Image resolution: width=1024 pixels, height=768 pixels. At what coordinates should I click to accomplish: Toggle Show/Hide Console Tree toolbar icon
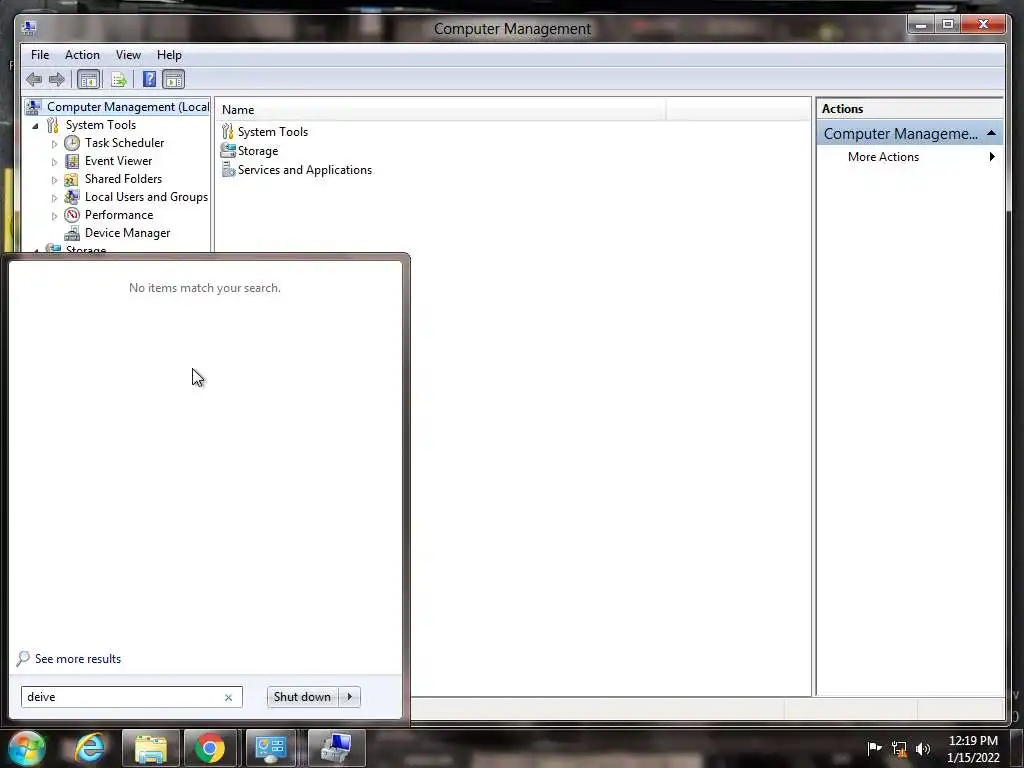(88, 80)
